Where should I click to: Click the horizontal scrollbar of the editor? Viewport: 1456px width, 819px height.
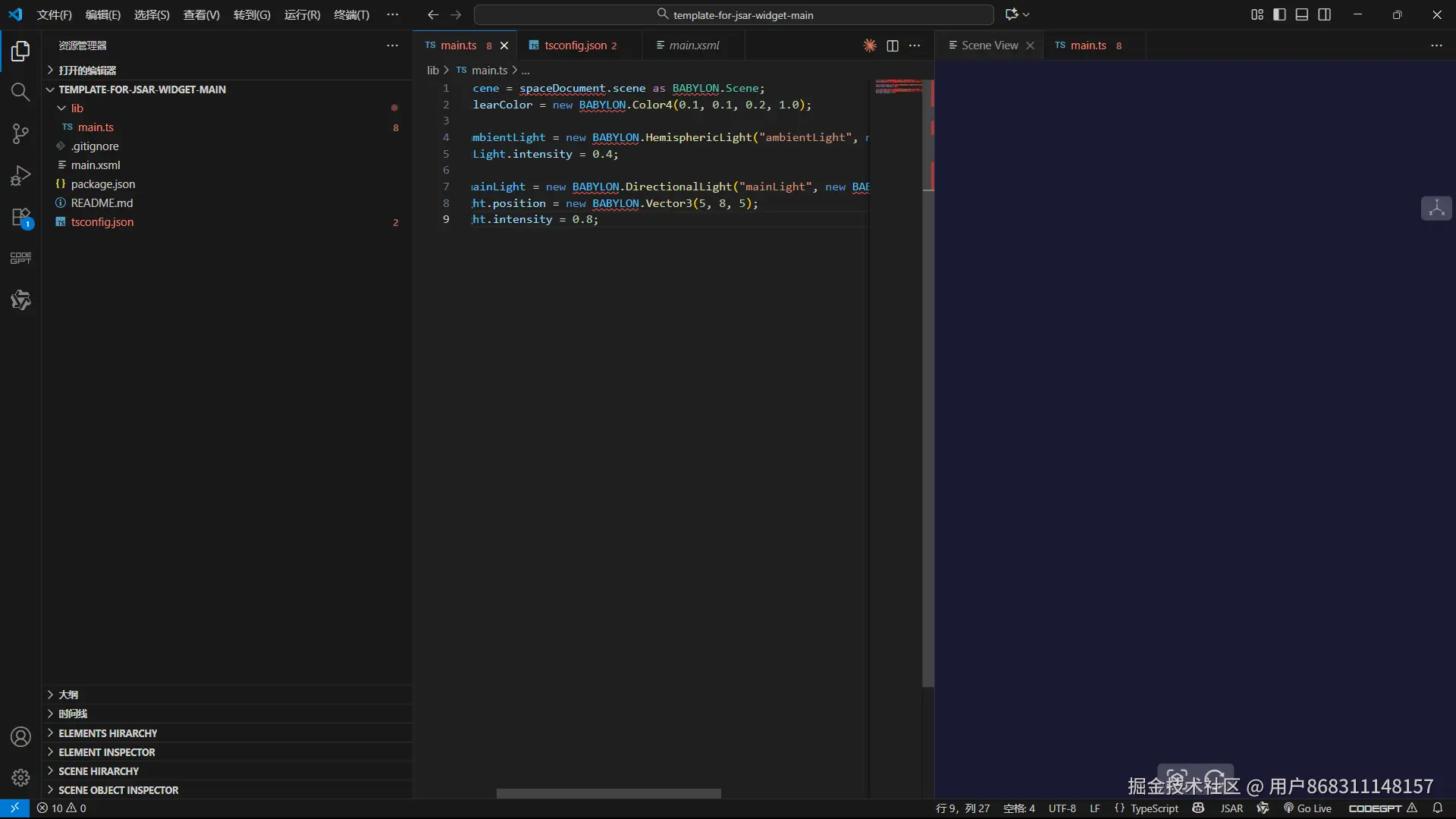pyautogui.click(x=608, y=793)
